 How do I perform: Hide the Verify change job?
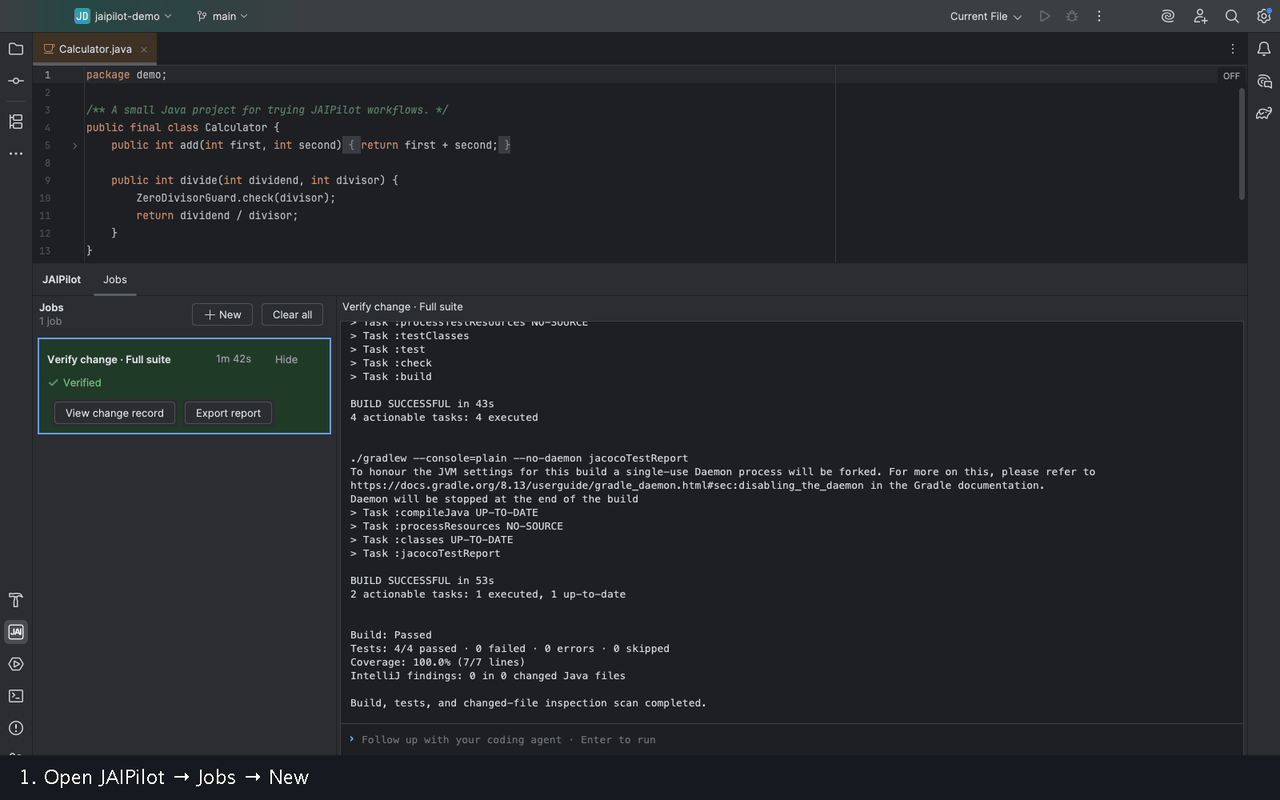click(287, 359)
